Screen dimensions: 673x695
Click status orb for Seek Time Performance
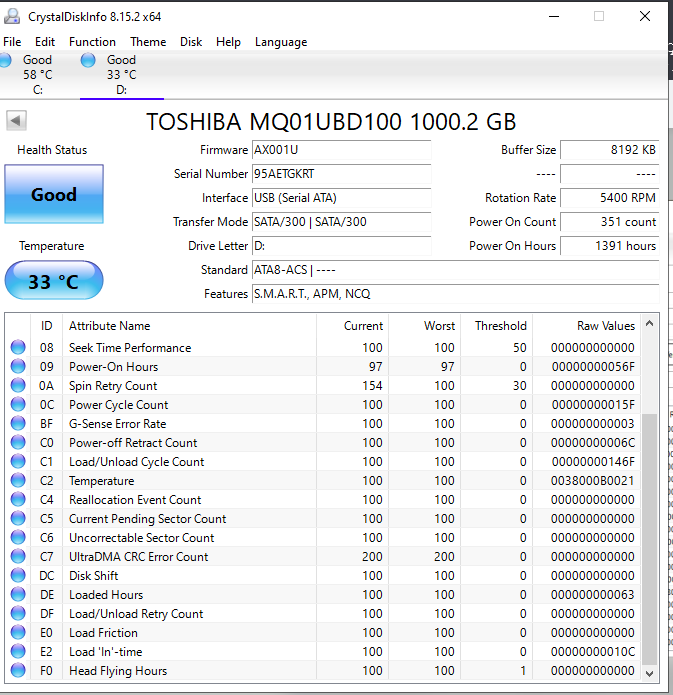pos(18,348)
